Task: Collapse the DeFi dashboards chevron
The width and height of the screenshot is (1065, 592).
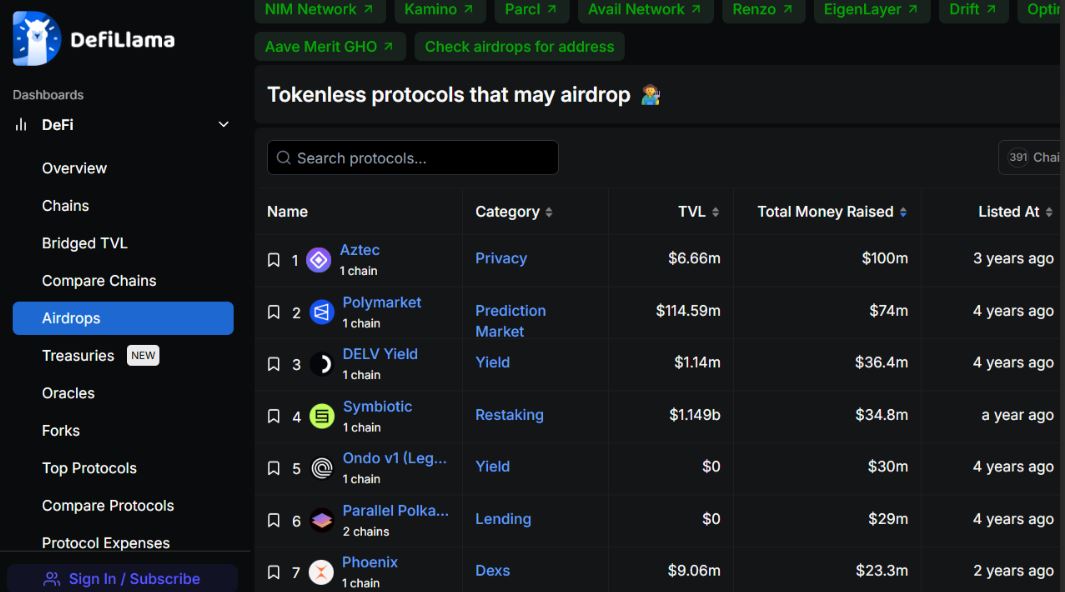Action: tap(223, 125)
